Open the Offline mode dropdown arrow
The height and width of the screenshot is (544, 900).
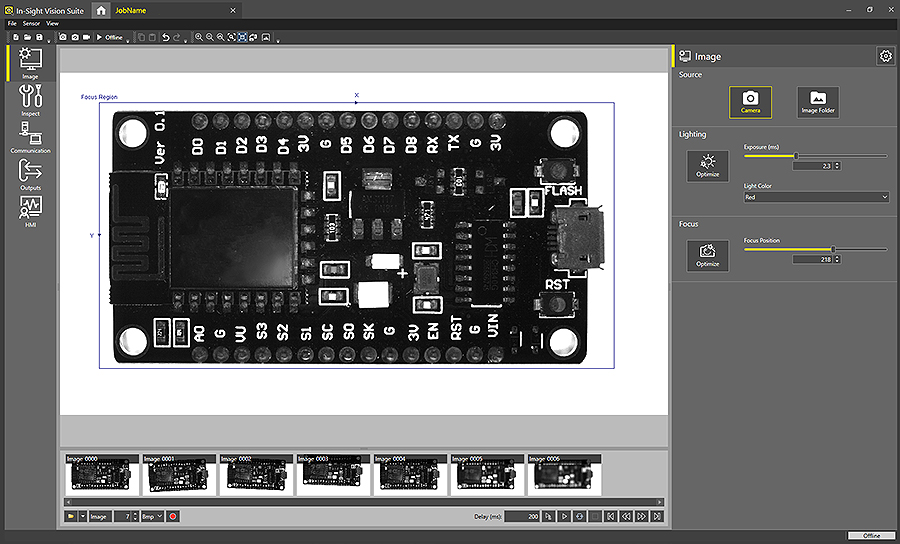[x=127, y=38]
